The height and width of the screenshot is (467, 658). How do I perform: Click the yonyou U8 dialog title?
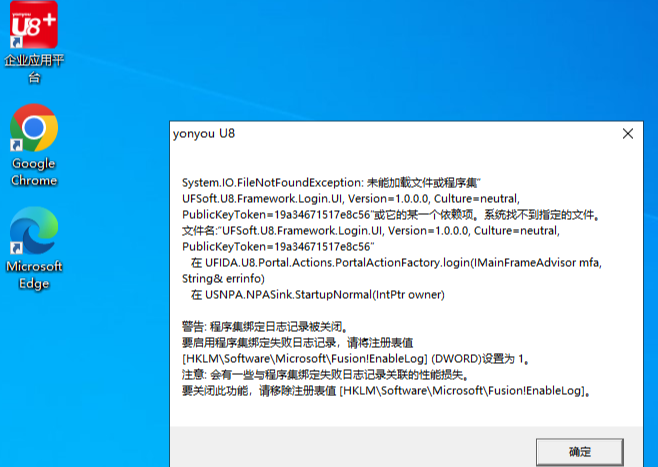point(204,133)
